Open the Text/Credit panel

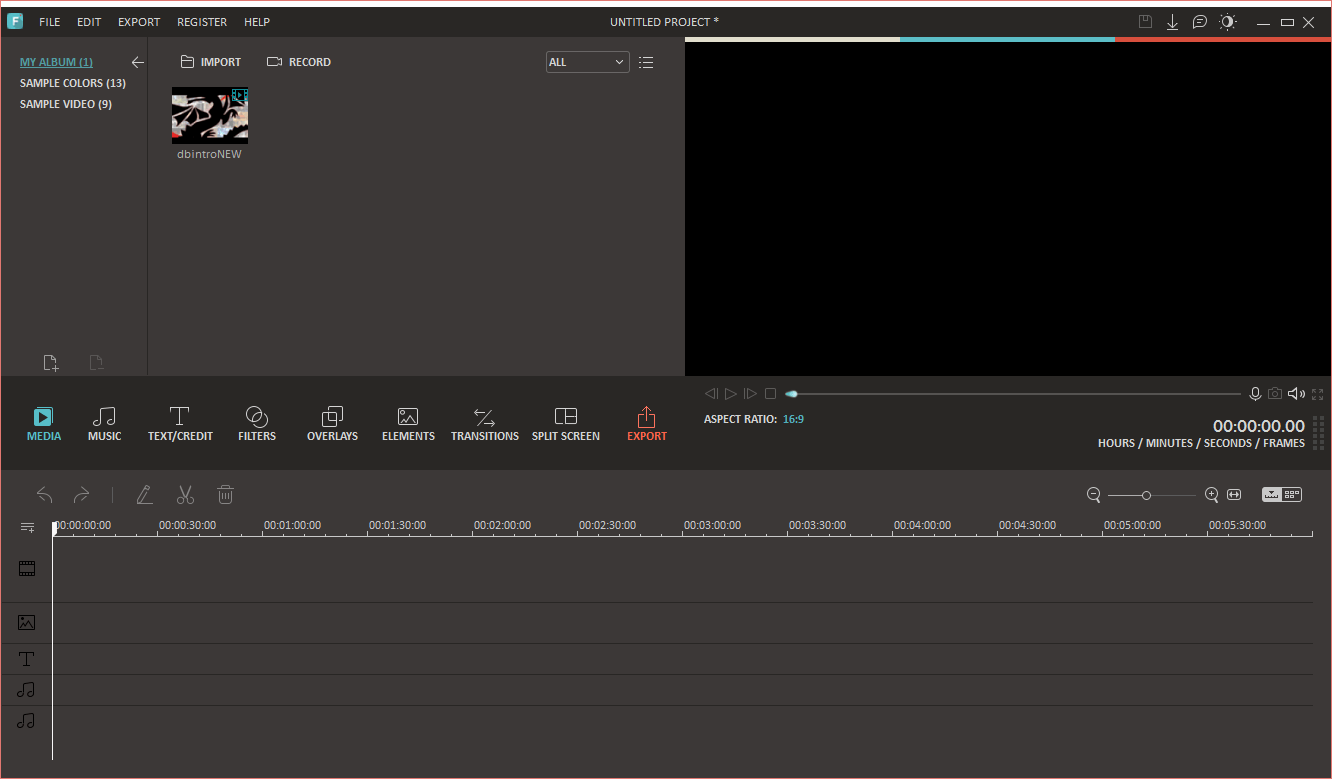point(180,424)
